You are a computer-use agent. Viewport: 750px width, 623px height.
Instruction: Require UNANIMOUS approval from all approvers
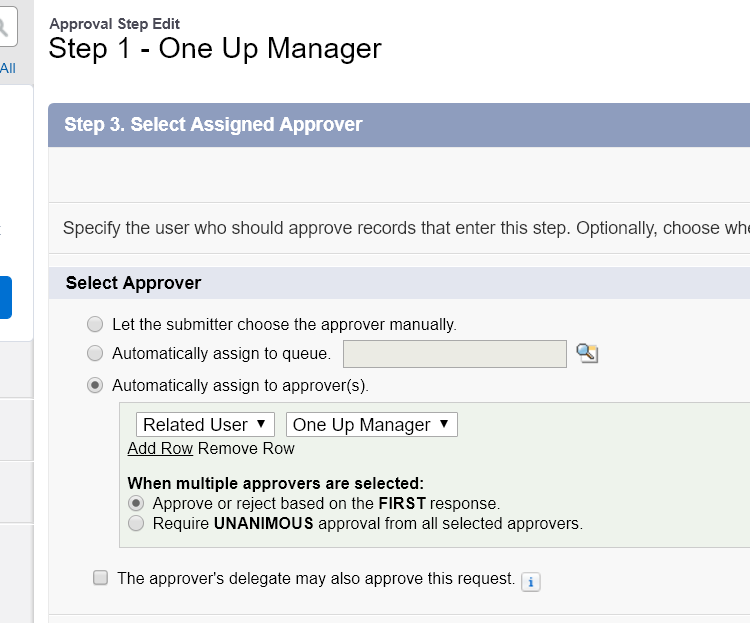(135, 523)
